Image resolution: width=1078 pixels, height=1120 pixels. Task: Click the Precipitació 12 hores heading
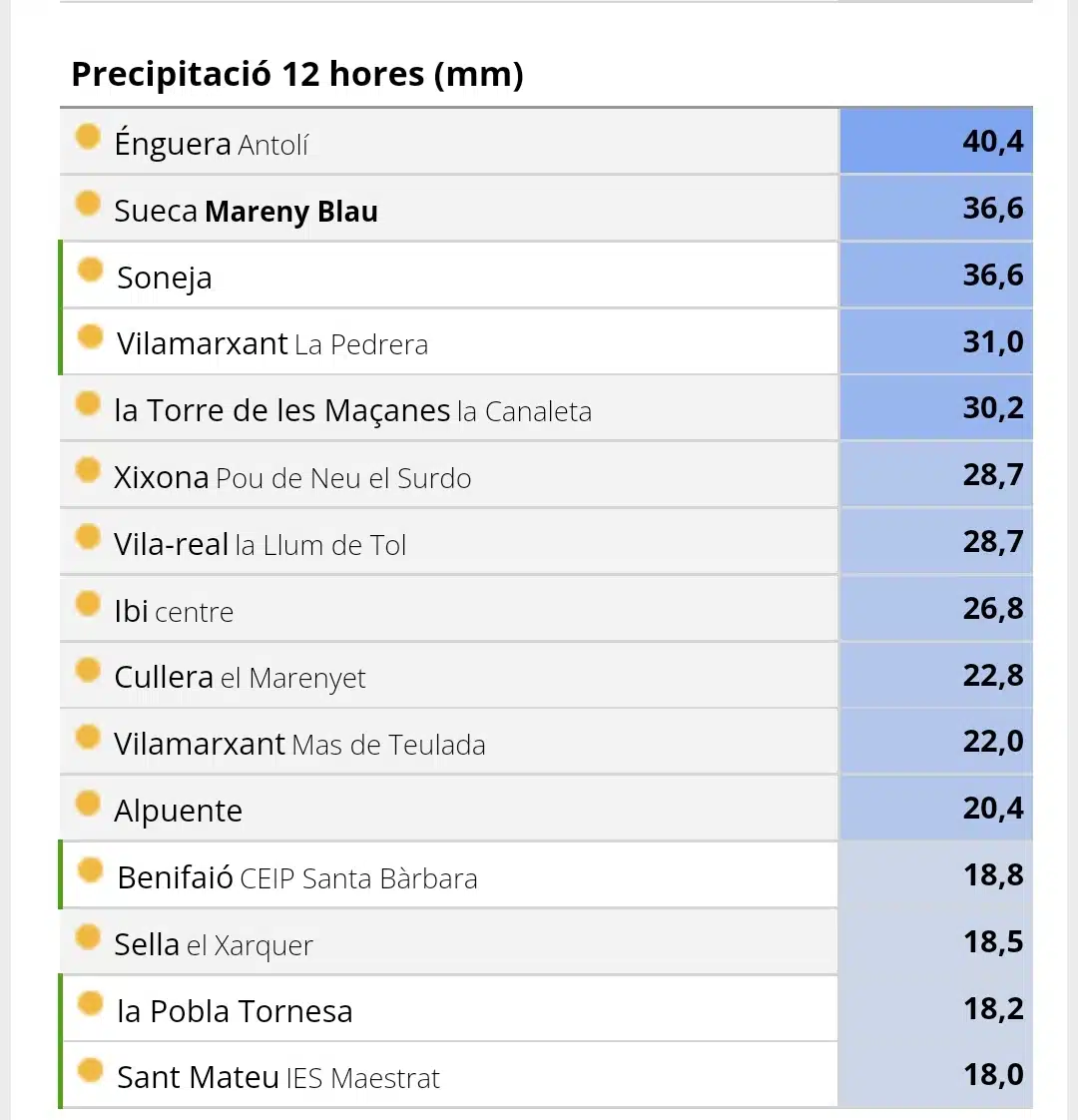tap(297, 74)
